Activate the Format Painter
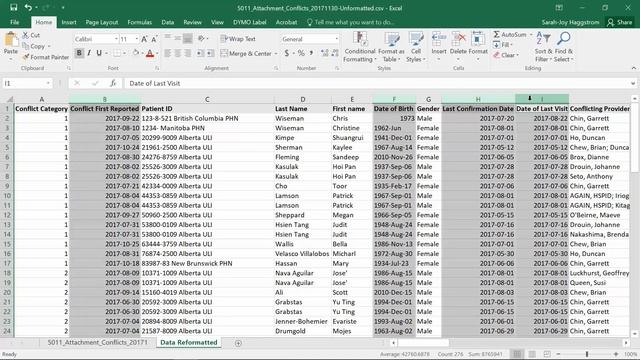 45,57
